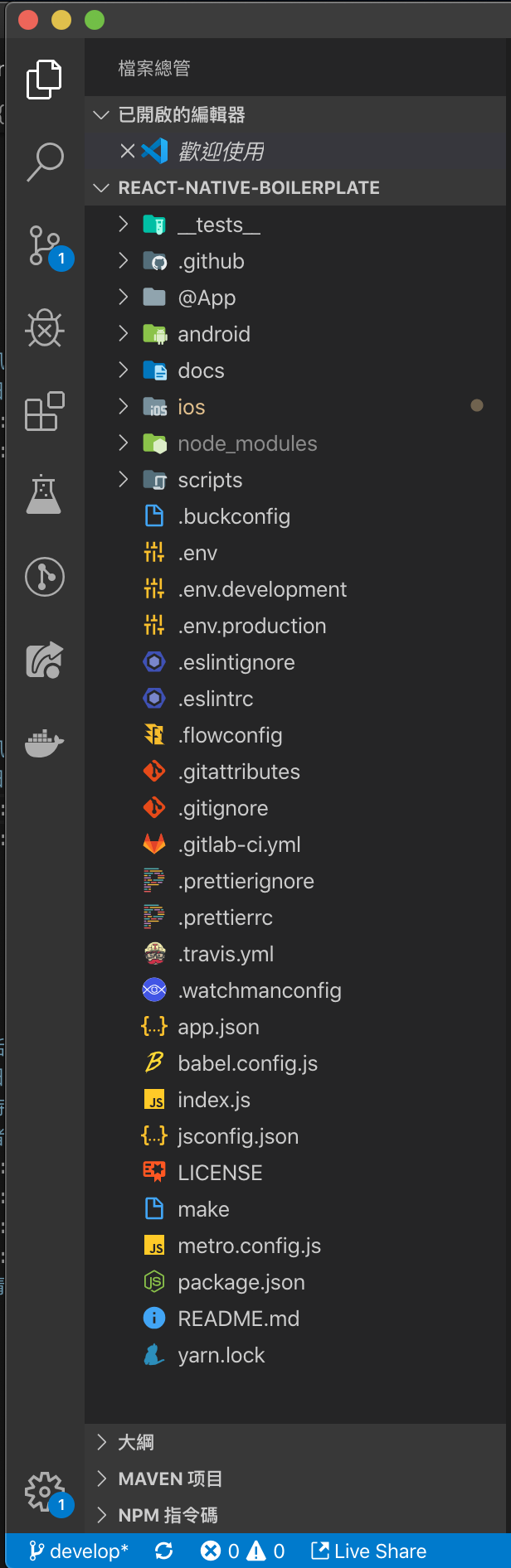This screenshot has height=1568, width=511.
Task: Open the Source Control view
Action: [x=45, y=246]
